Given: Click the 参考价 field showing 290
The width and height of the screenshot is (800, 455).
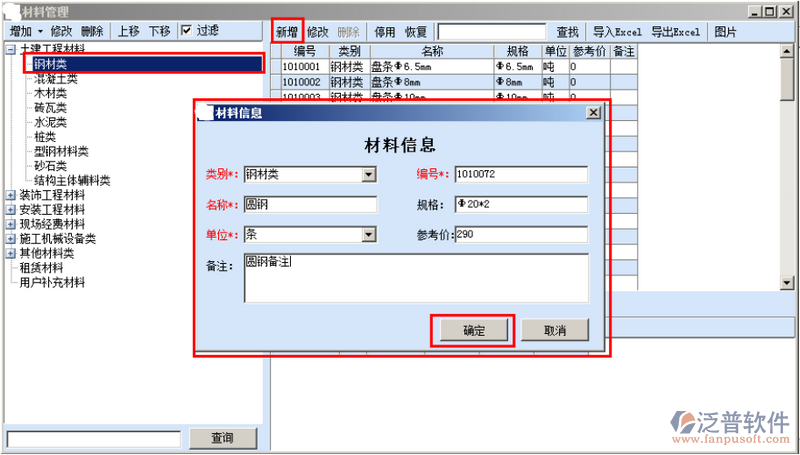Looking at the screenshot, I should coord(521,235).
